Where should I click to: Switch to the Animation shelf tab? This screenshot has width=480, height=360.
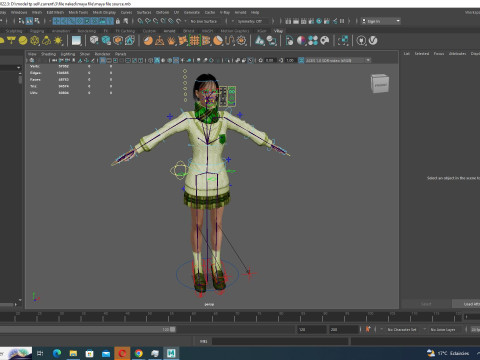pos(61,31)
